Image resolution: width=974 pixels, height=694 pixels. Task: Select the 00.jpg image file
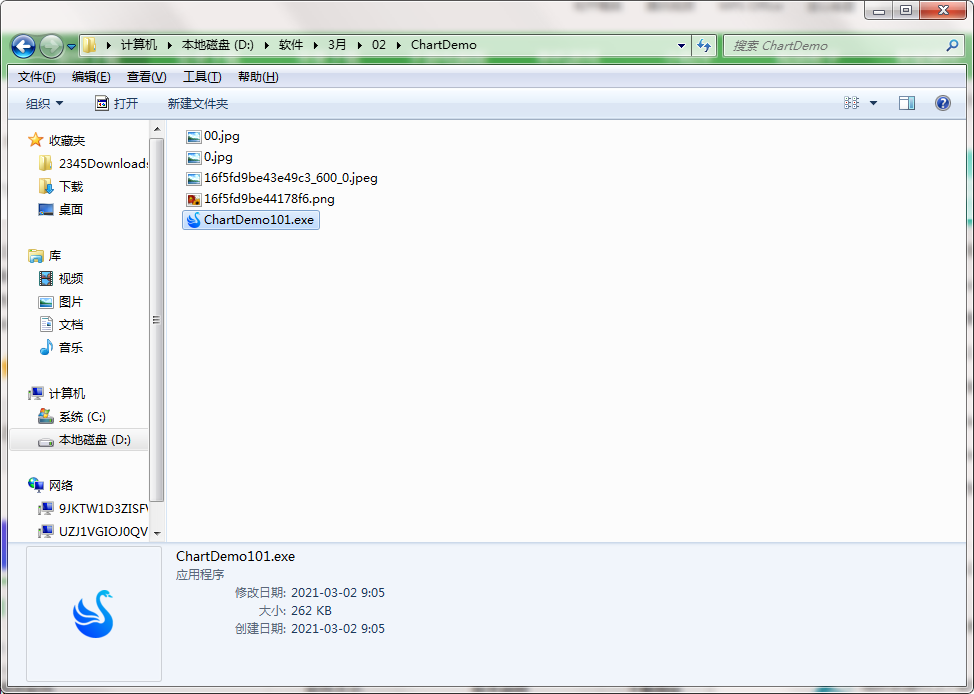point(221,136)
